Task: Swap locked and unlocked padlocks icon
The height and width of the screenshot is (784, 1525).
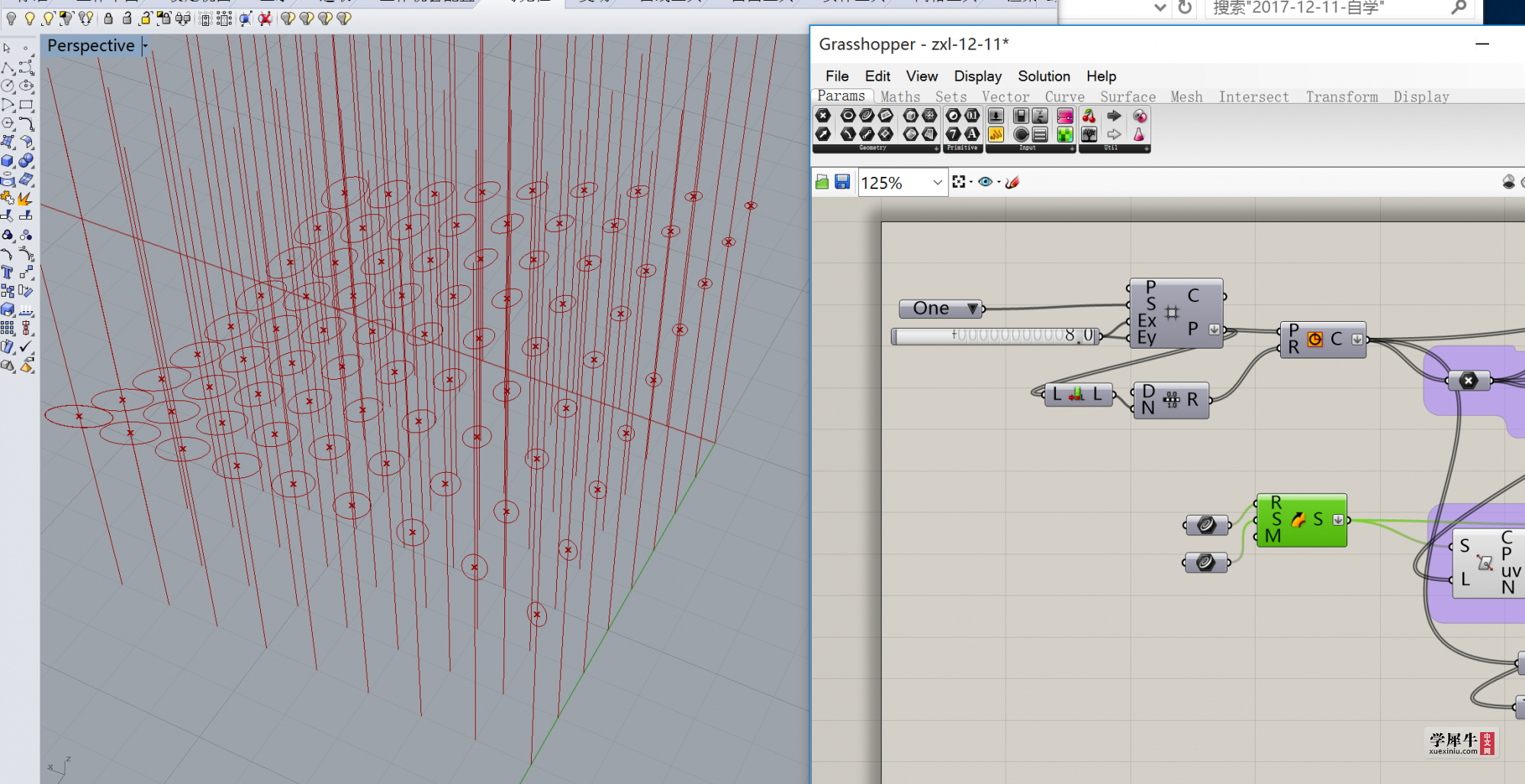Action: (x=183, y=18)
